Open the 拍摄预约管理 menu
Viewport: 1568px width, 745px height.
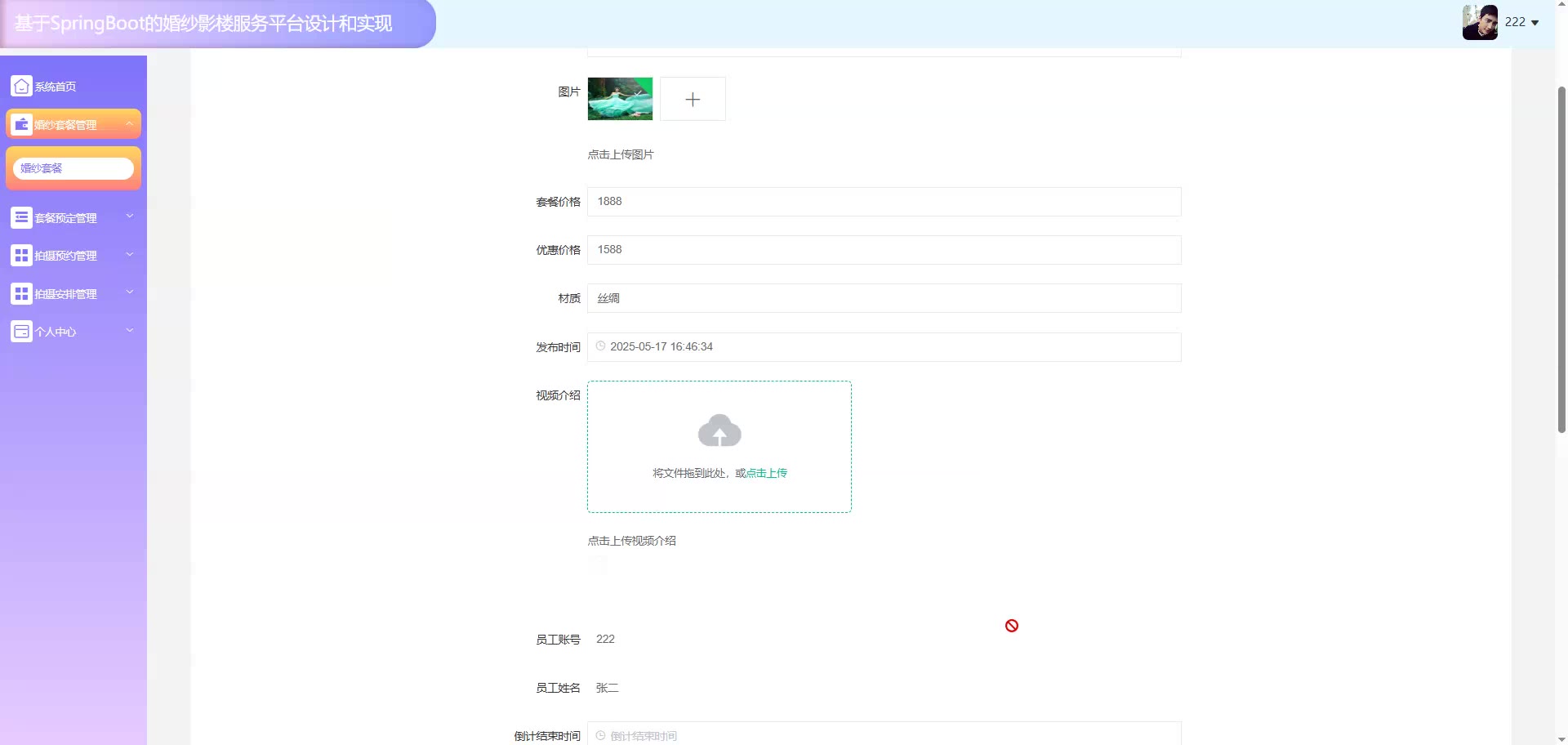click(x=73, y=256)
